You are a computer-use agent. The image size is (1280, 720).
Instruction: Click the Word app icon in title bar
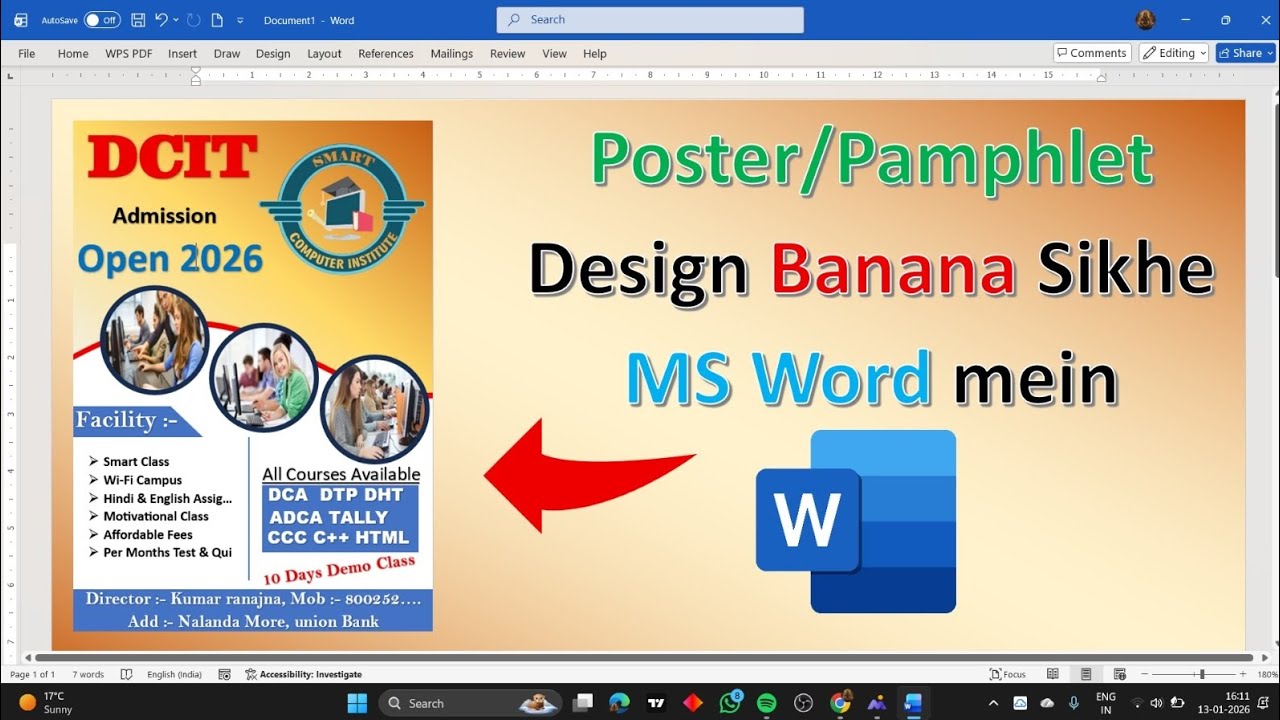[21, 20]
